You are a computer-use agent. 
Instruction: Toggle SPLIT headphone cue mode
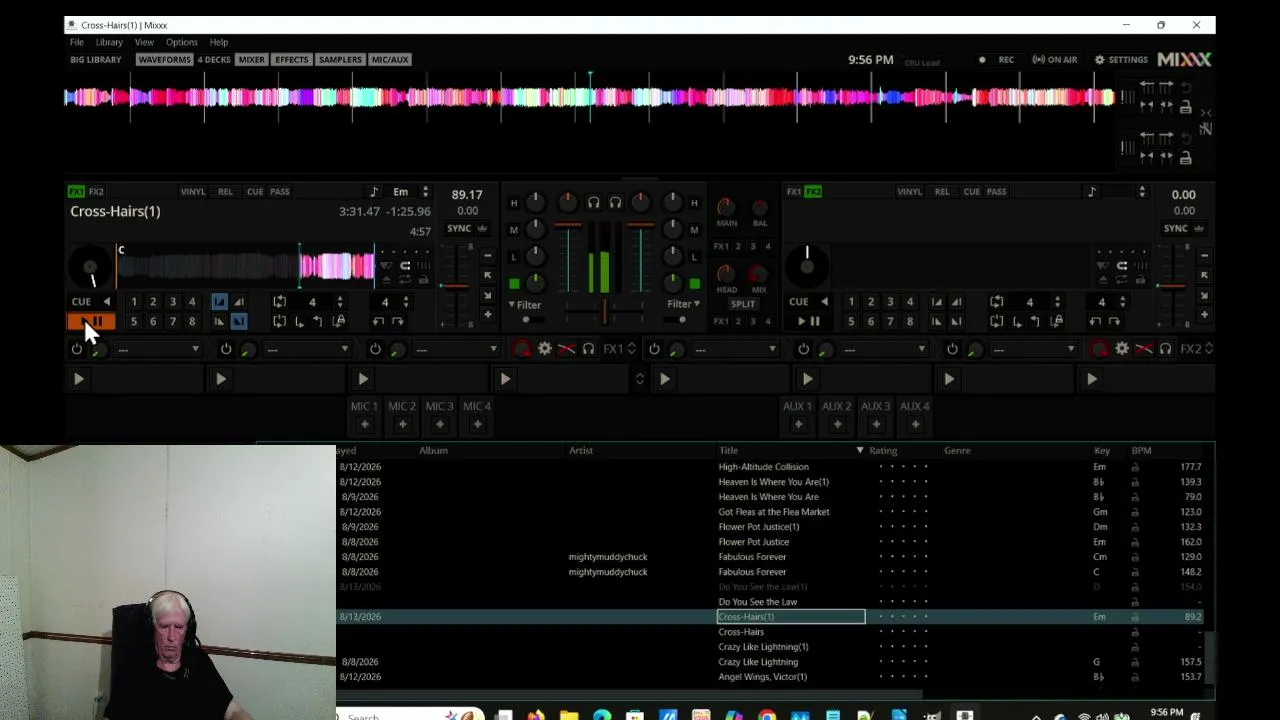click(743, 304)
